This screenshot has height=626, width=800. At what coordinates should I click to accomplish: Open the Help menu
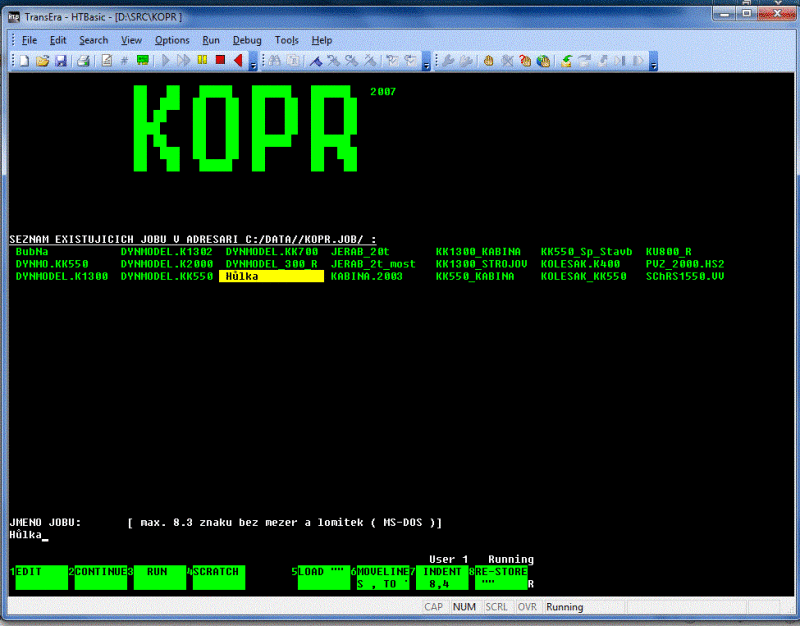321,40
